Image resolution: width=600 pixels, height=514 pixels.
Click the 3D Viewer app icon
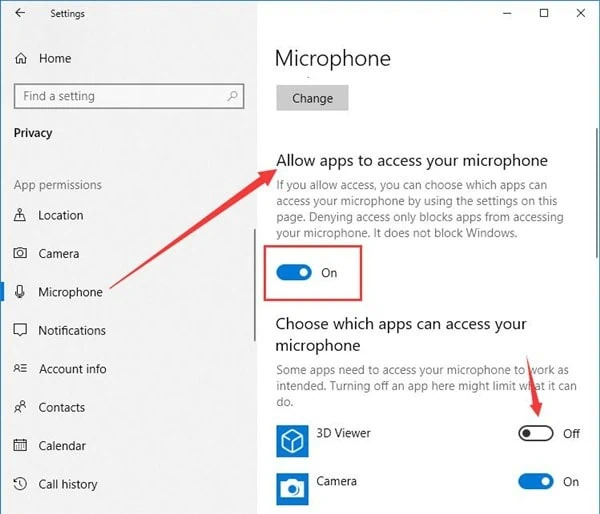pos(292,442)
